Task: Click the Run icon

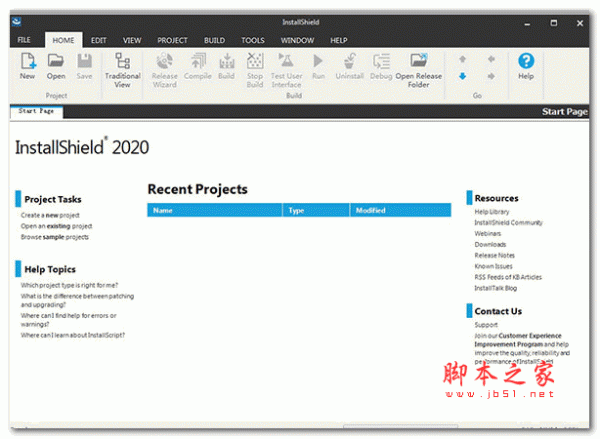Action: (318, 61)
